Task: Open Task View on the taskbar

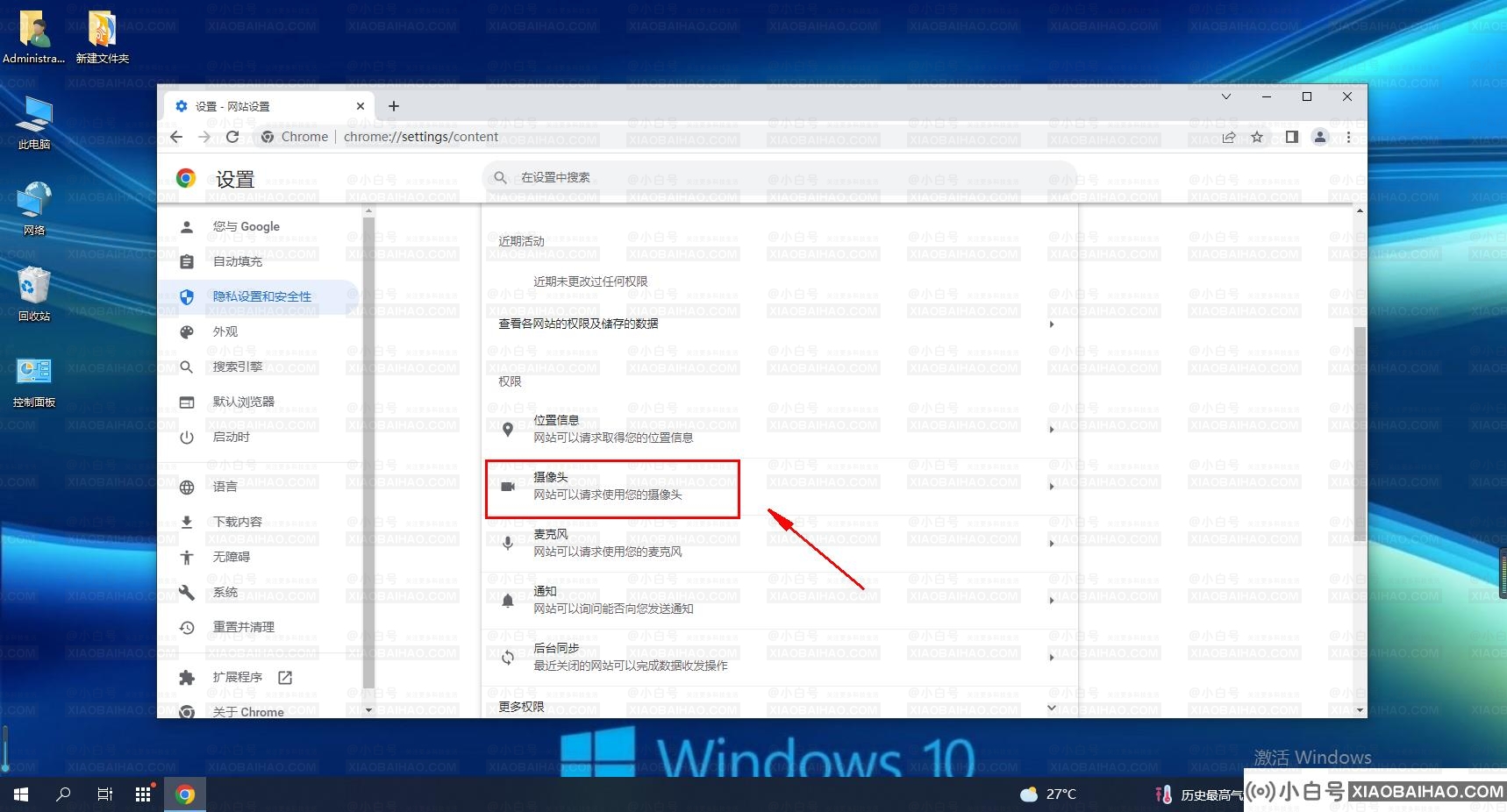Action: tap(104, 794)
